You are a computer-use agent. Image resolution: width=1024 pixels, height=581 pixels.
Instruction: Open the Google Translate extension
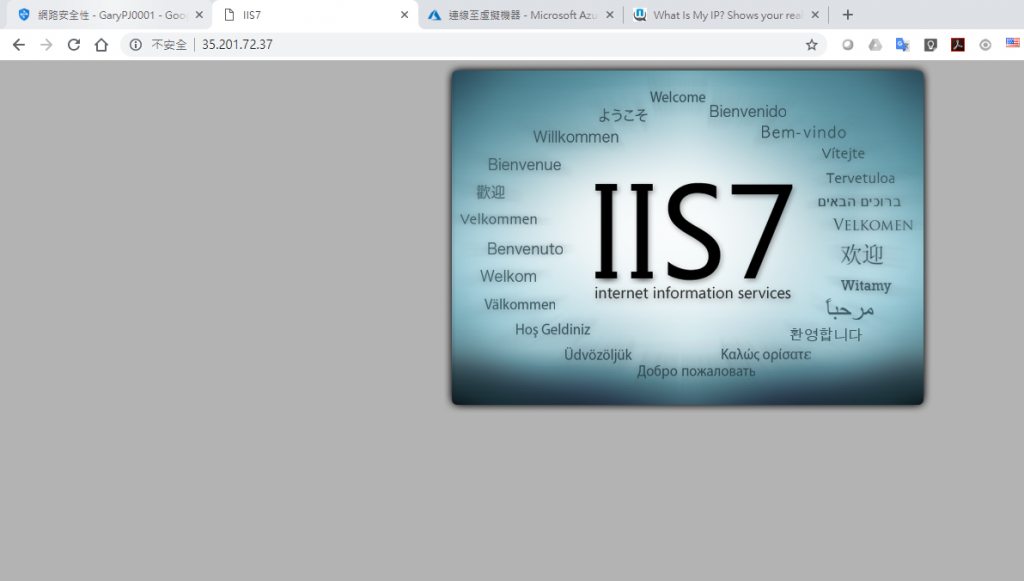(903, 44)
